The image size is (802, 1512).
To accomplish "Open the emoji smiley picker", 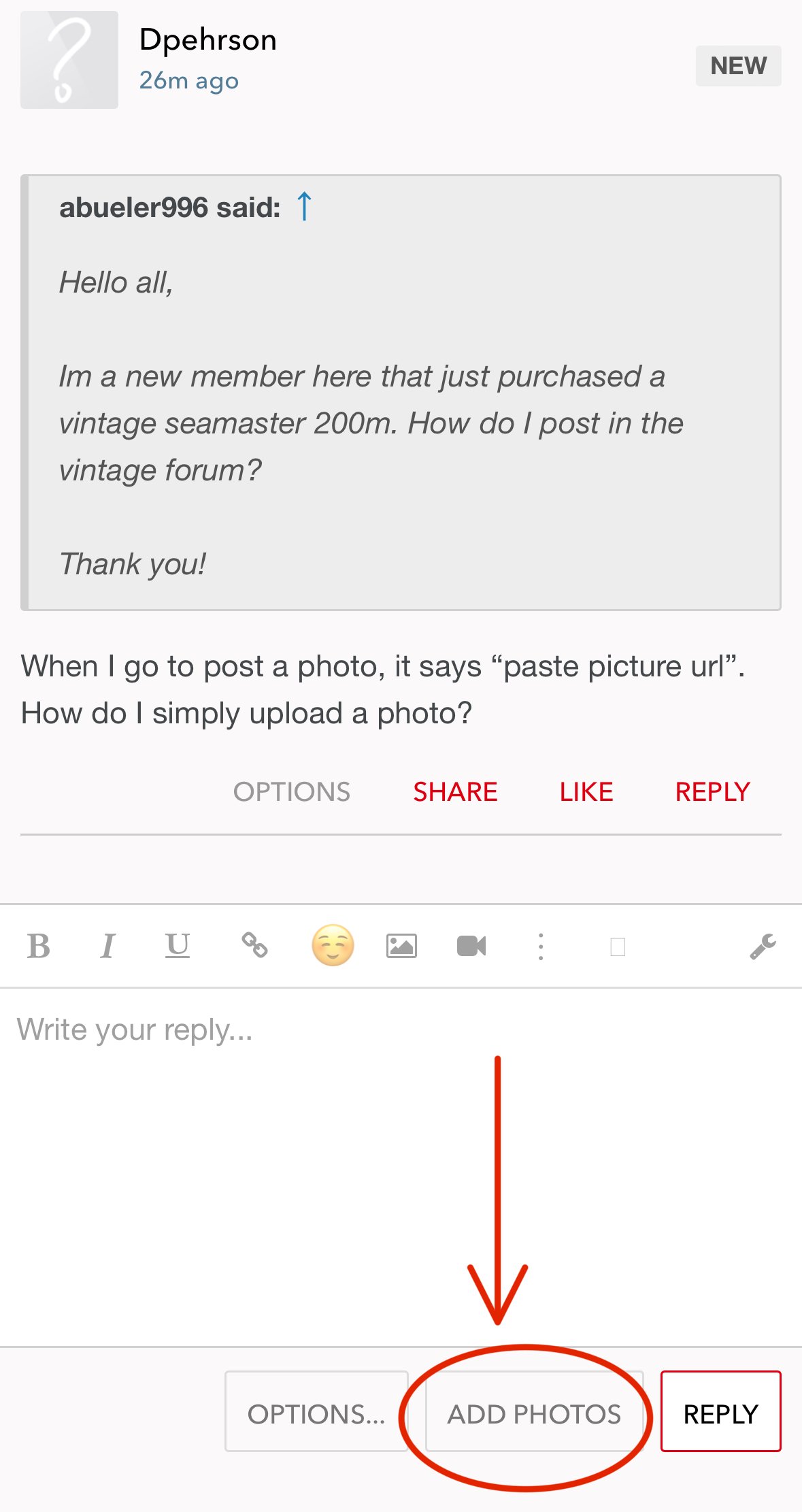I will pos(333,945).
